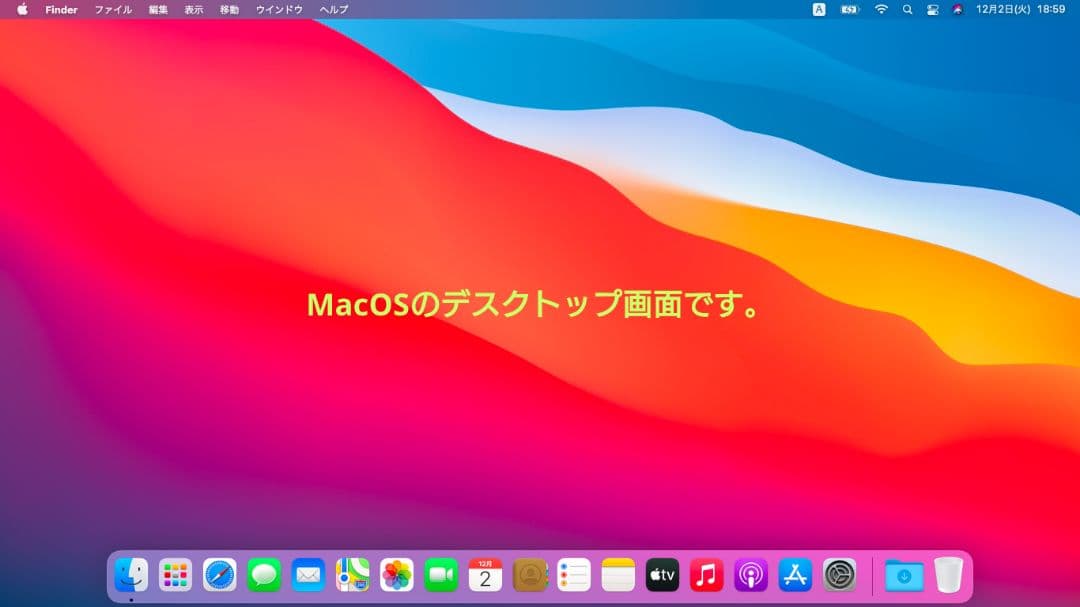
Task: Open the ファイル menu in Finder
Action: (111, 9)
